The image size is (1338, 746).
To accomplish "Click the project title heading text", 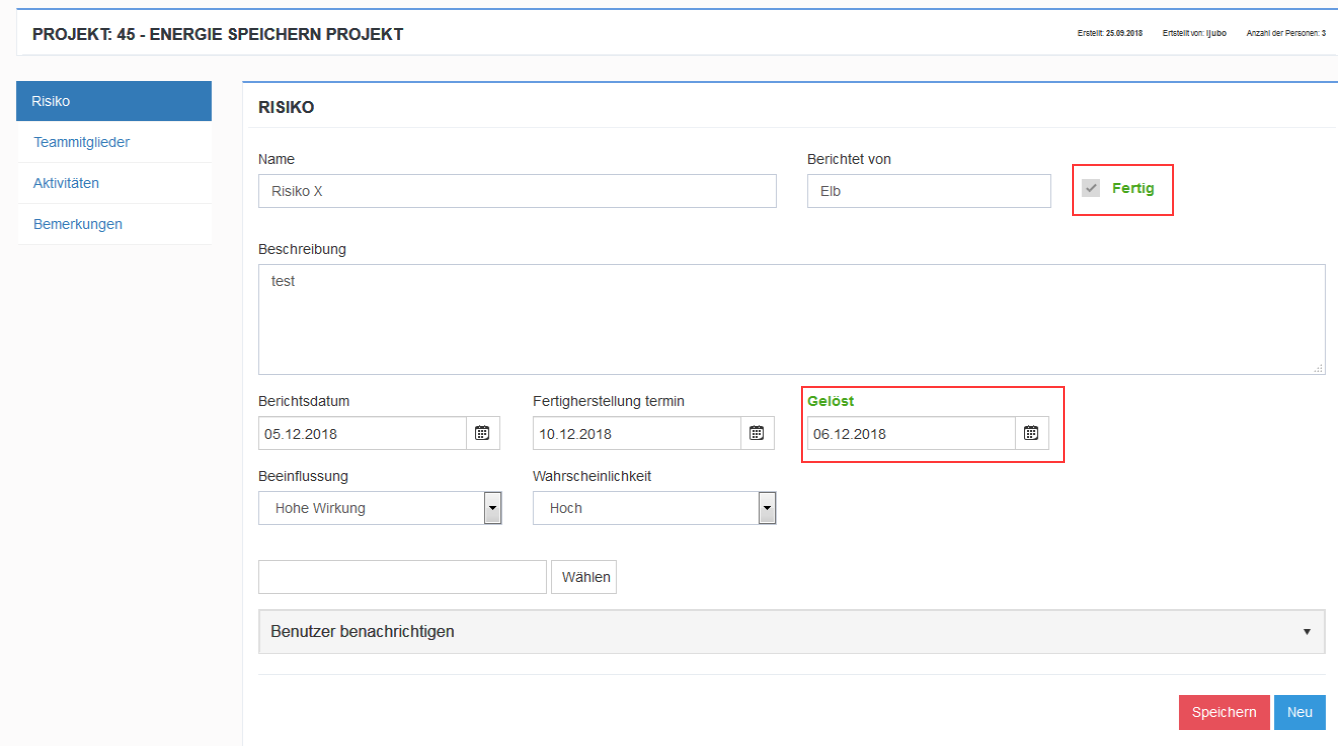I will click(x=218, y=34).
